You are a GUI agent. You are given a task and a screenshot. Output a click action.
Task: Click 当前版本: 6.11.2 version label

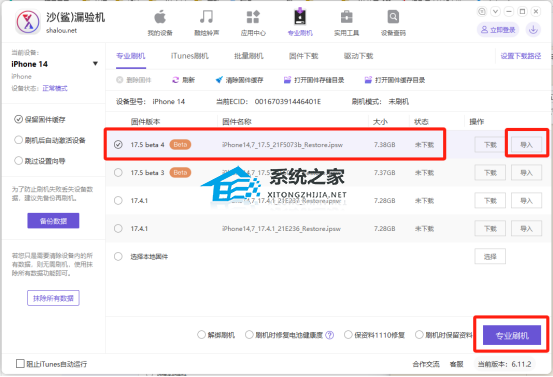[x=504, y=364]
